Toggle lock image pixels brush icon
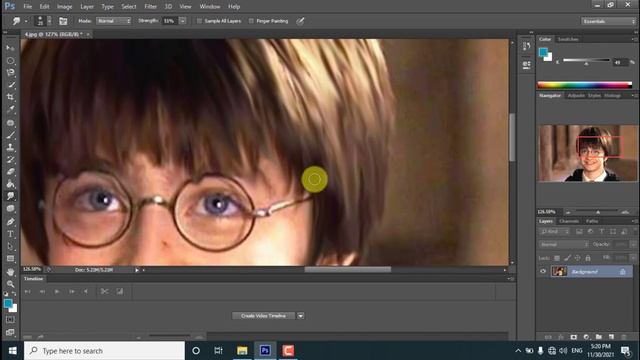 567,258
